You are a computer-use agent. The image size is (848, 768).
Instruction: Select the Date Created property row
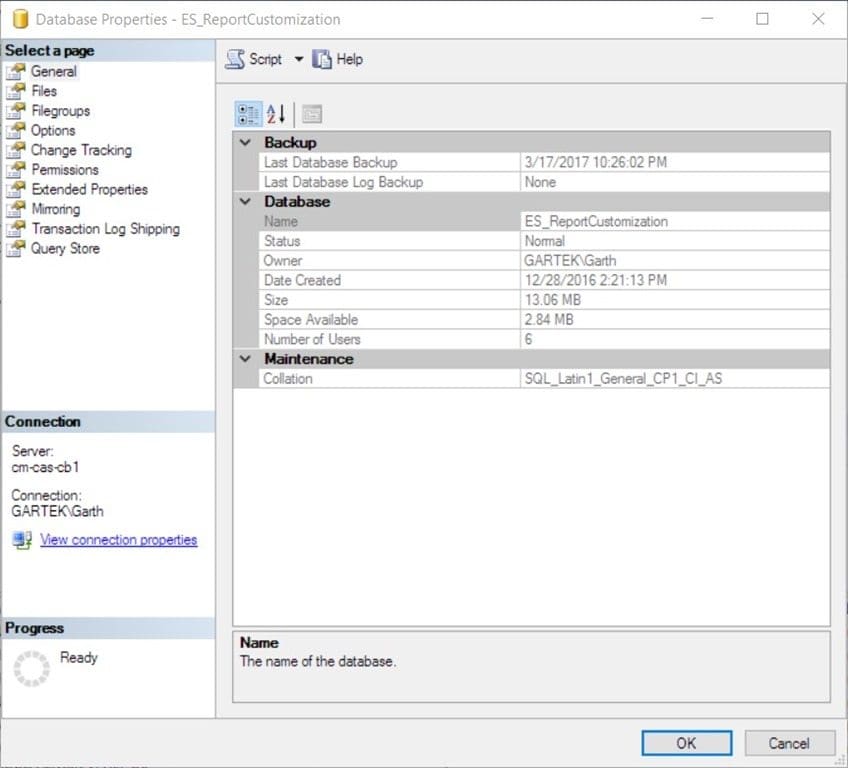point(544,280)
